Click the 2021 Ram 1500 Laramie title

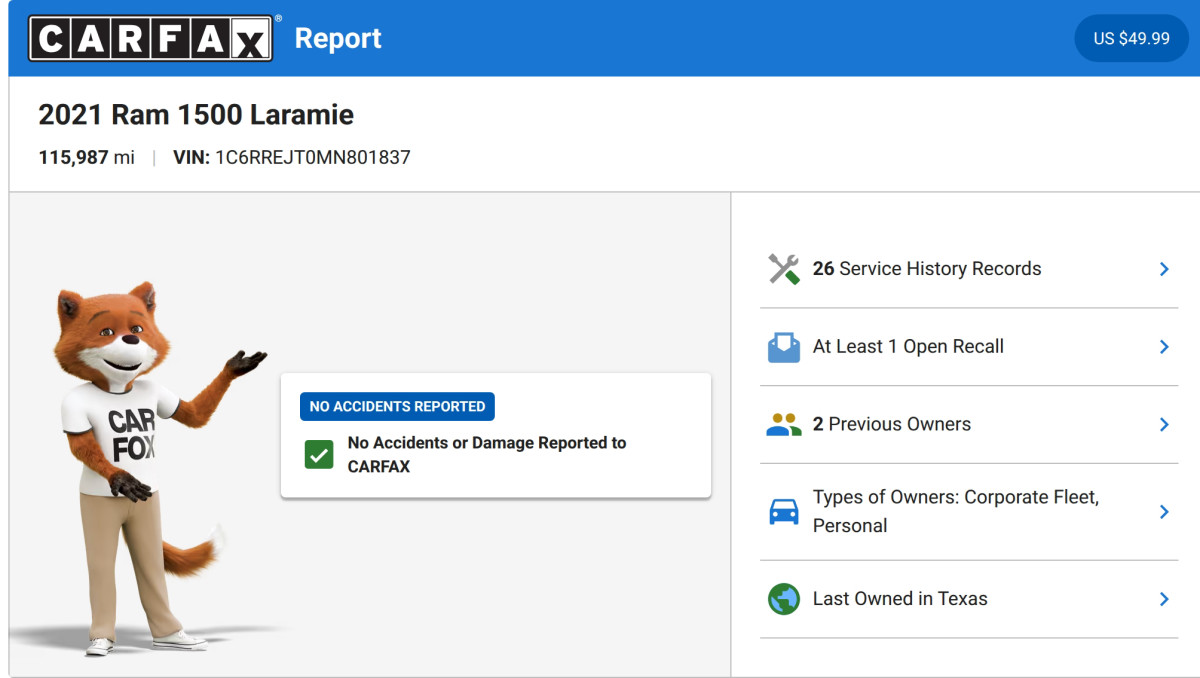196,115
